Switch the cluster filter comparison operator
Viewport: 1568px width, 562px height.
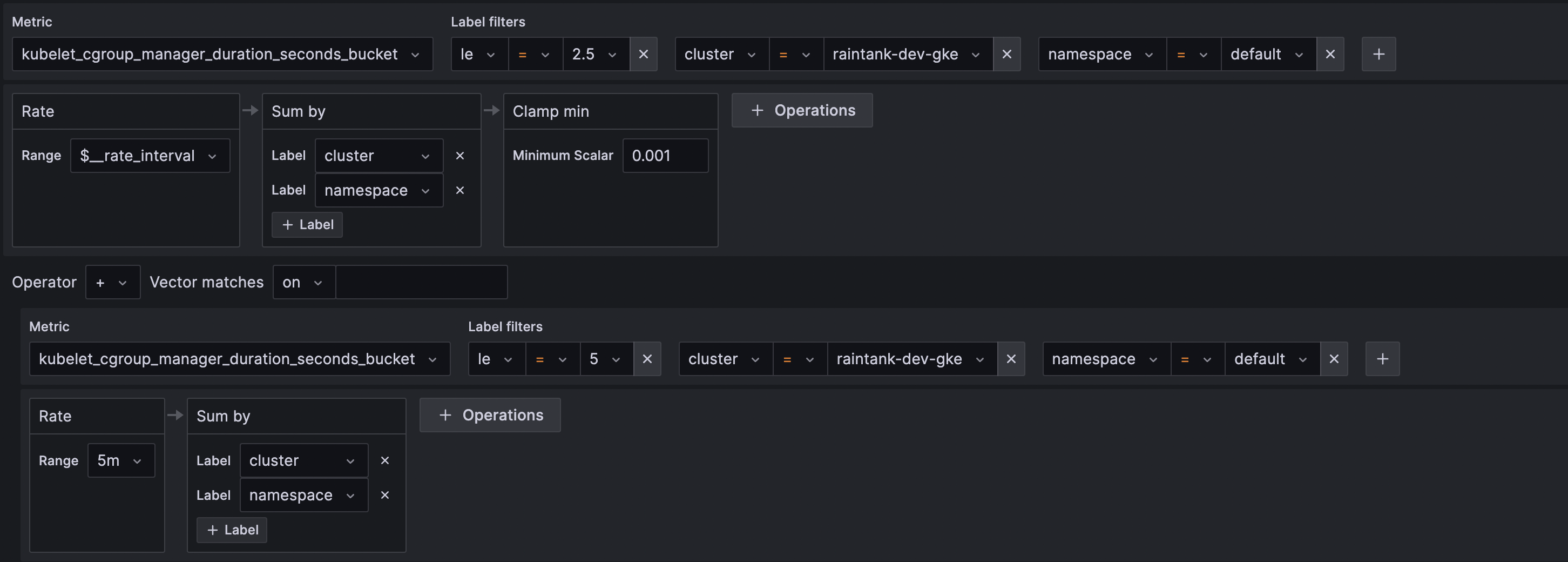(795, 54)
